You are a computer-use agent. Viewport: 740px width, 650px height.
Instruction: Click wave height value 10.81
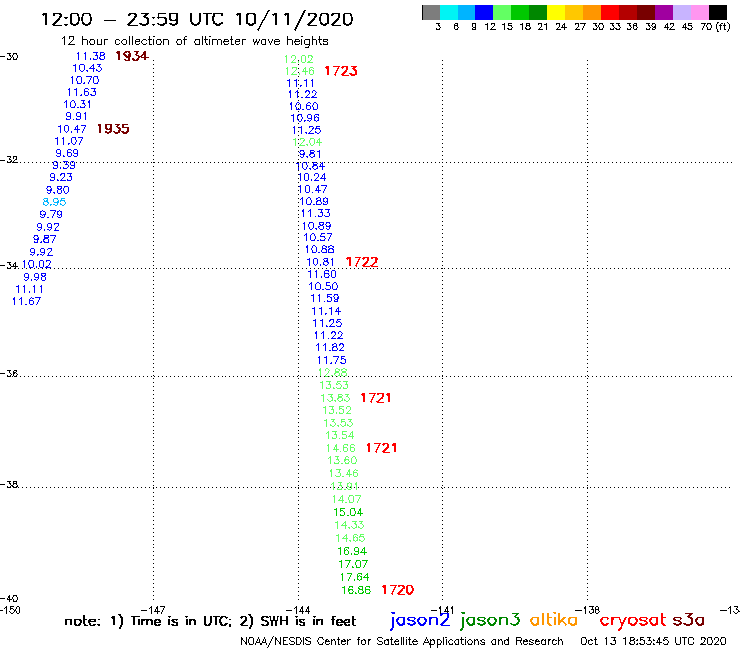320,262
